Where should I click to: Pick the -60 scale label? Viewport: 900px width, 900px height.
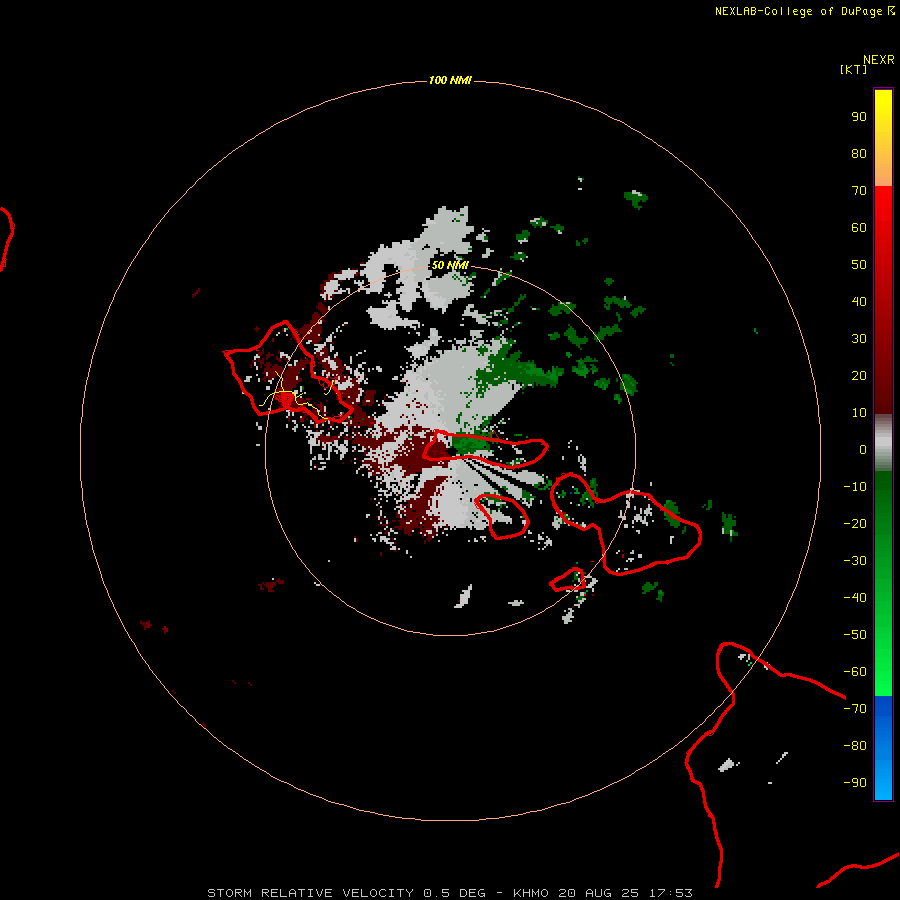click(855, 672)
